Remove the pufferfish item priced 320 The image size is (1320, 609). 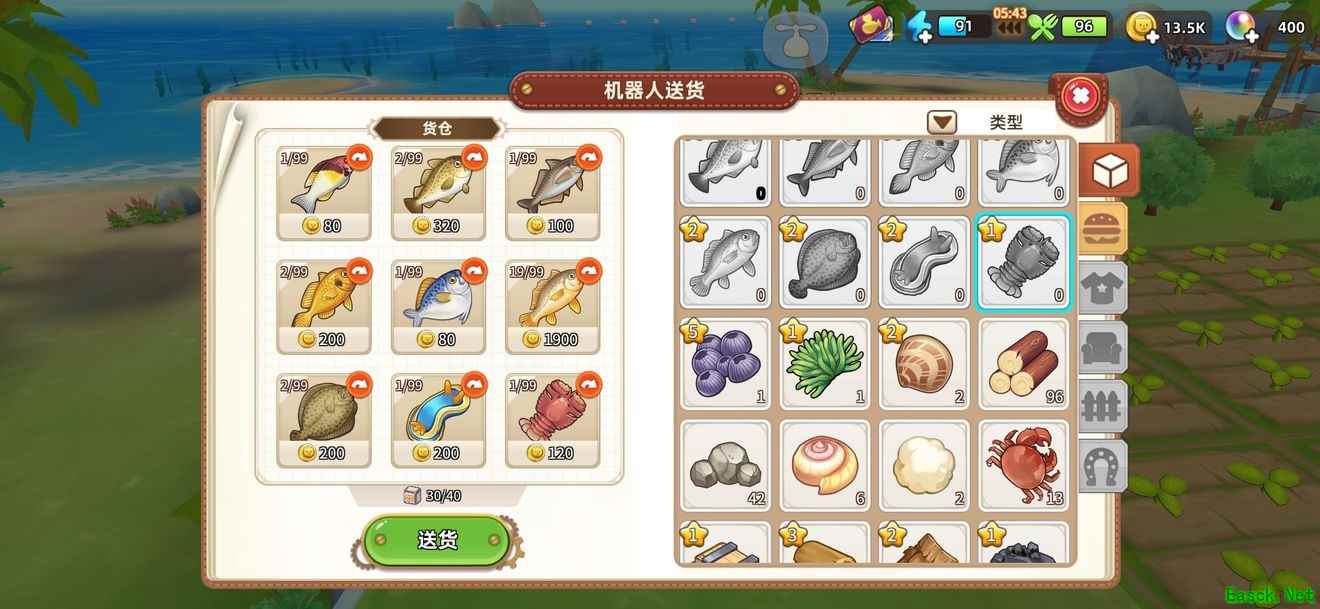click(474, 156)
